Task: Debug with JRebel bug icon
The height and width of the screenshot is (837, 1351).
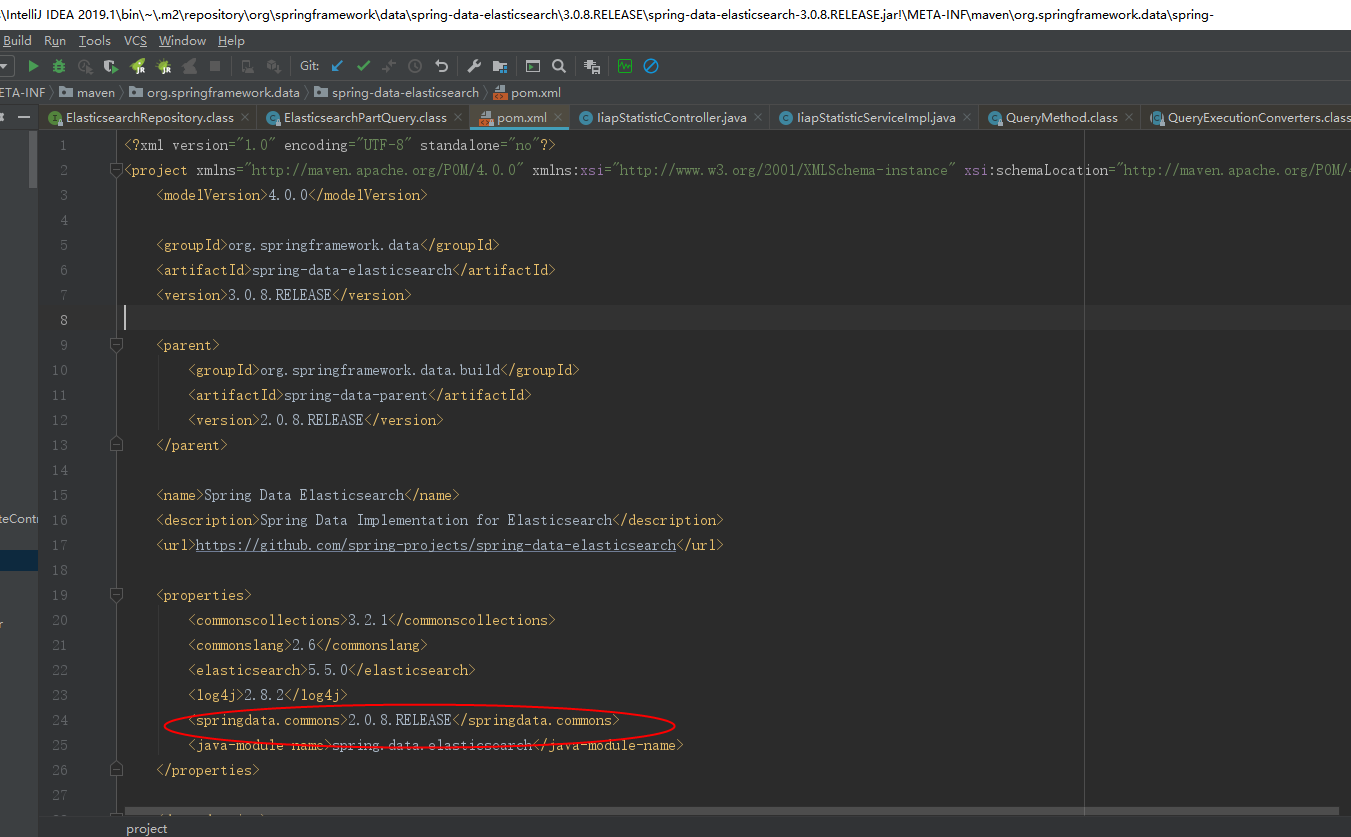Action: (x=164, y=66)
